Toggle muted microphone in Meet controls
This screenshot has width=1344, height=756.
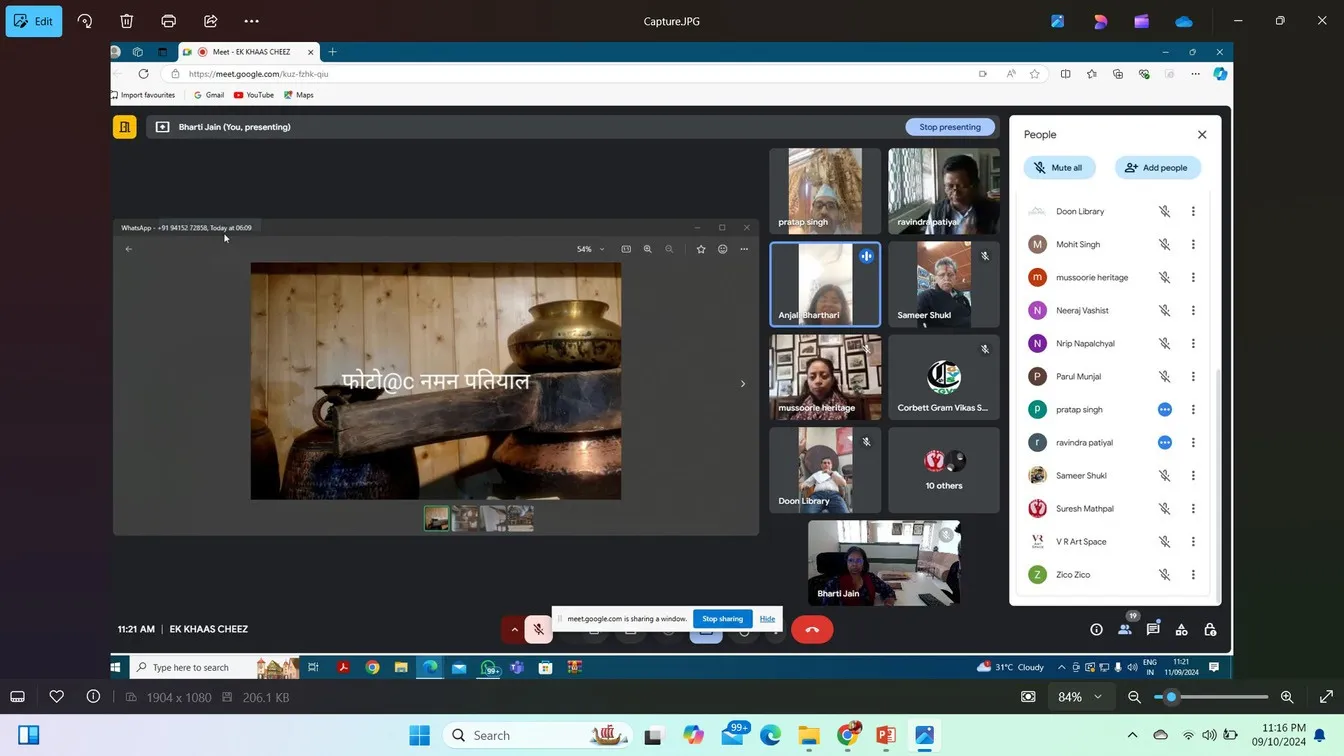tap(538, 629)
